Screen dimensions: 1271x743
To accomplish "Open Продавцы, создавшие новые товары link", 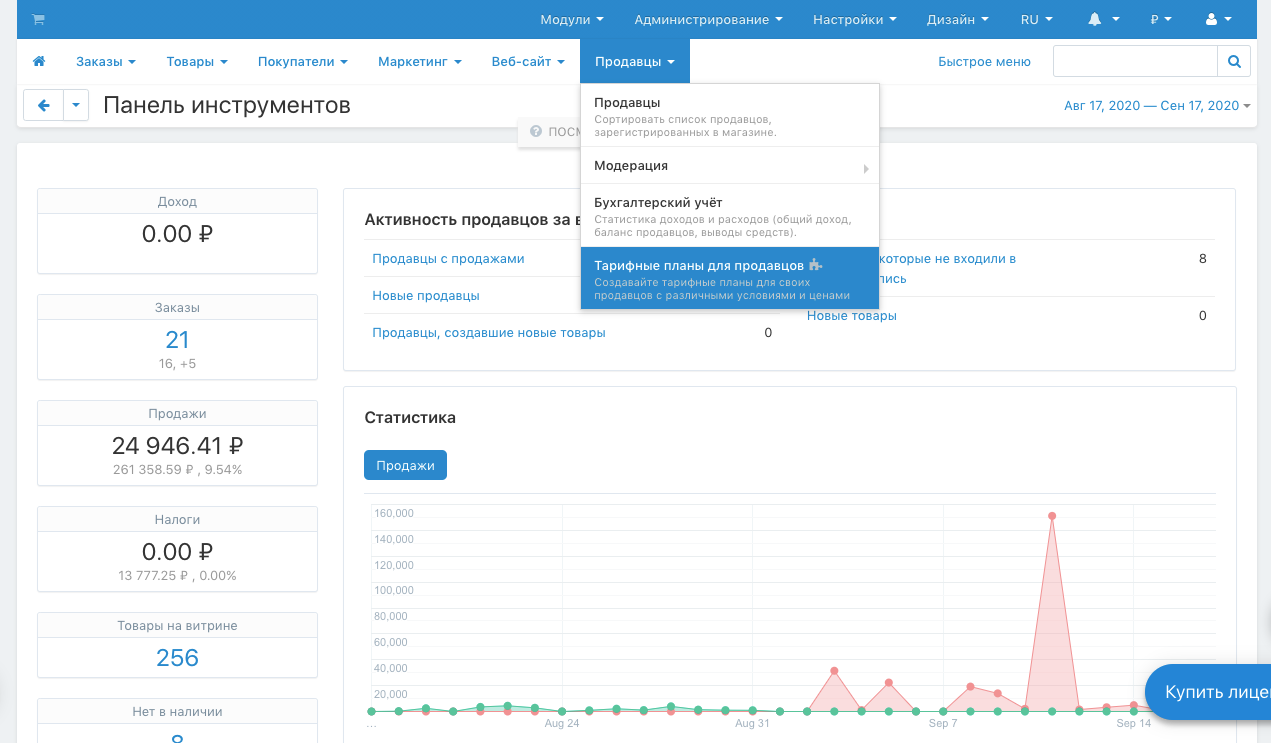I will 489,333.
